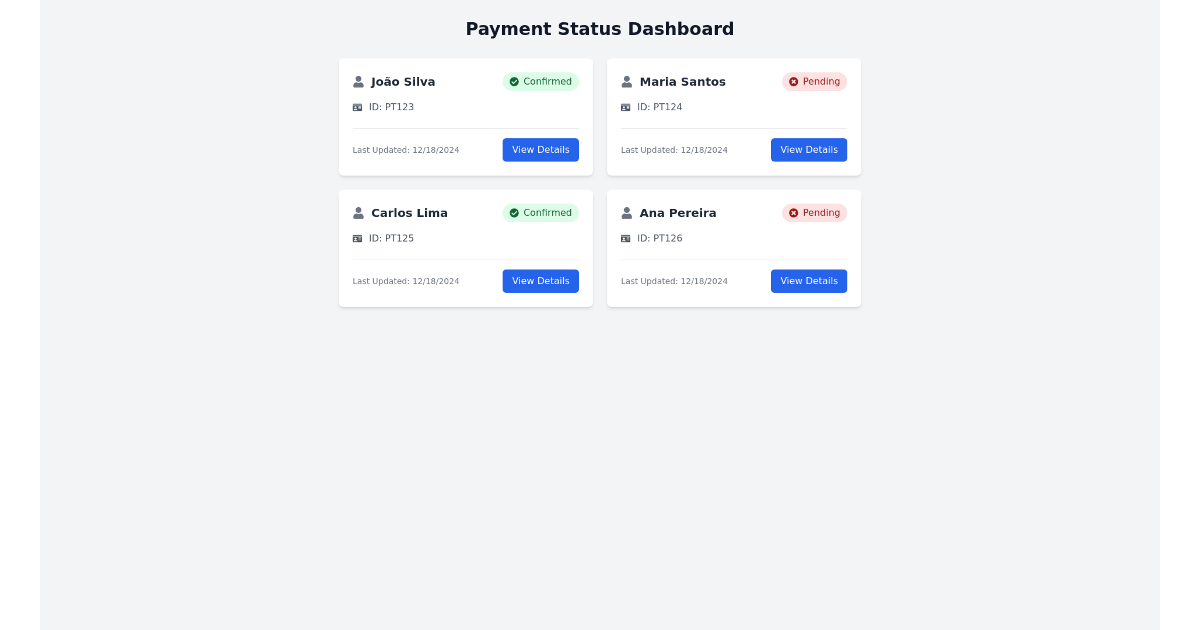Click the ID card icon next to PT126
Image resolution: width=1200 pixels, height=630 pixels.
[626, 238]
